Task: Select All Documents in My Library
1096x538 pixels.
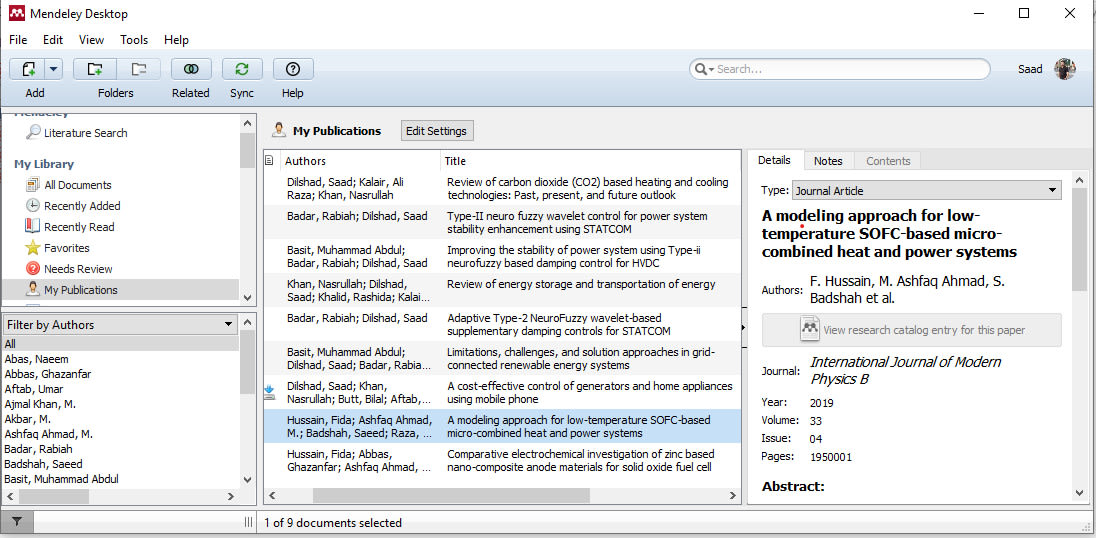Action: (78, 185)
